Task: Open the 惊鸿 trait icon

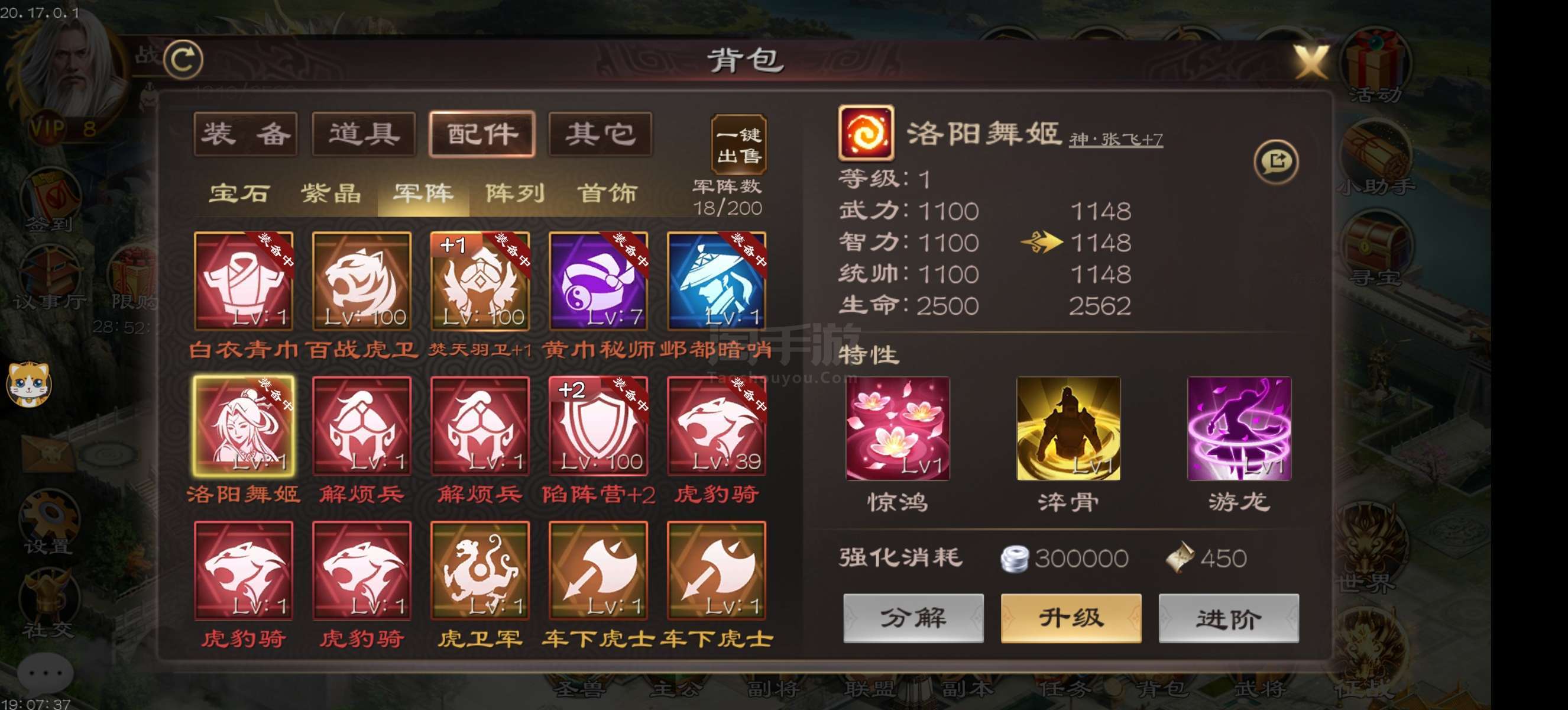Action: pos(897,429)
